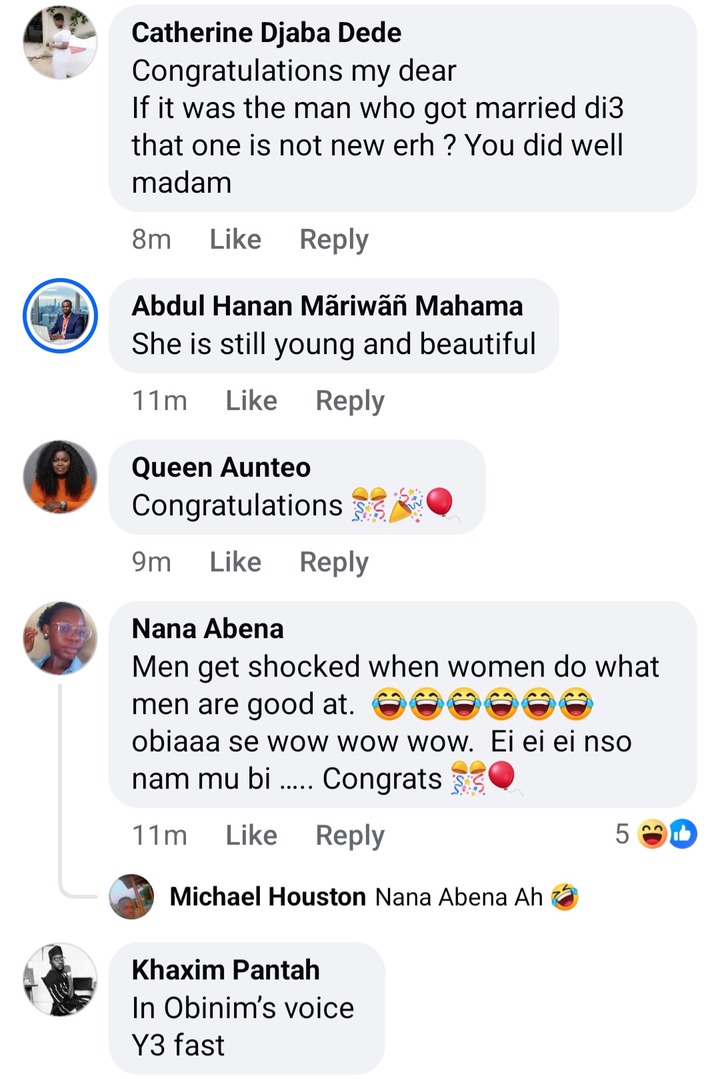The image size is (720, 1079).
Task: Reply to Catherine Djaba Dede's comment
Action: point(334,240)
